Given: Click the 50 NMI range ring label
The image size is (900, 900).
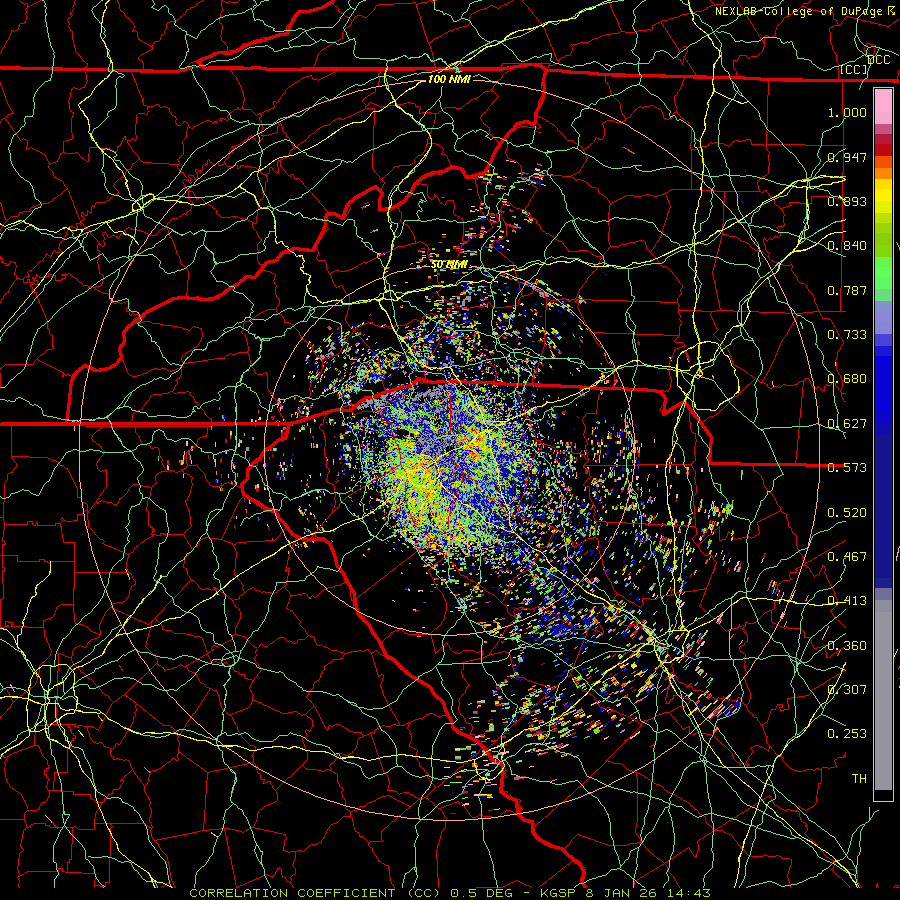Looking at the screenshot, I should [449, 265].
